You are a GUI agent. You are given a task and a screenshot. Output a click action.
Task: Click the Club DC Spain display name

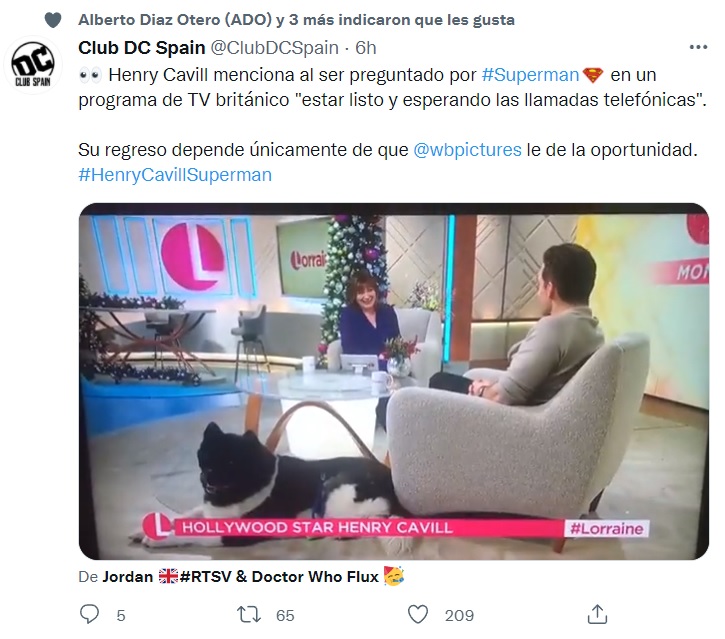coord(141,48)
